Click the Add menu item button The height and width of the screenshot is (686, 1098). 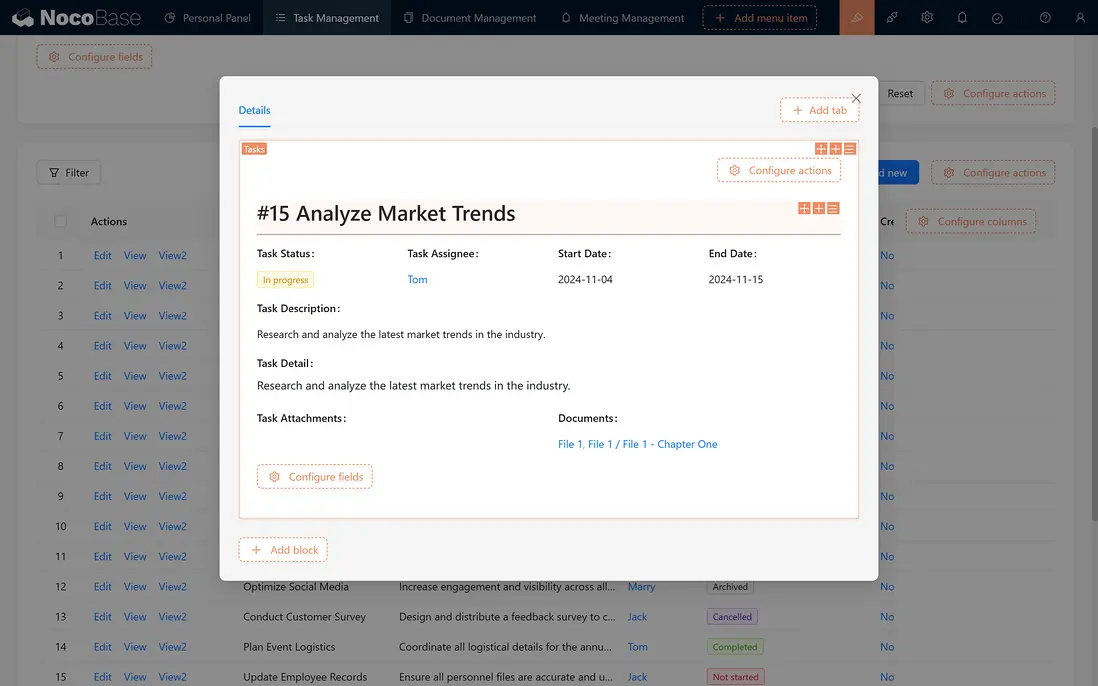click(x=760, y=18)
